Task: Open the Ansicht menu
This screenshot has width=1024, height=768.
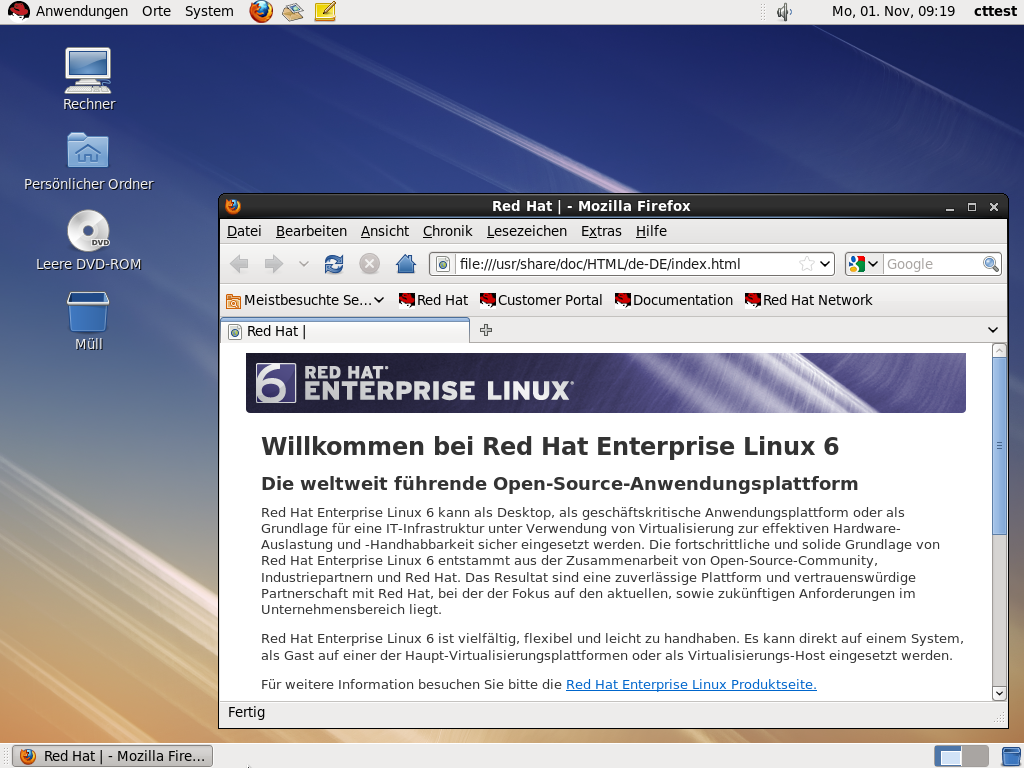Action: [x=385, y=231]
